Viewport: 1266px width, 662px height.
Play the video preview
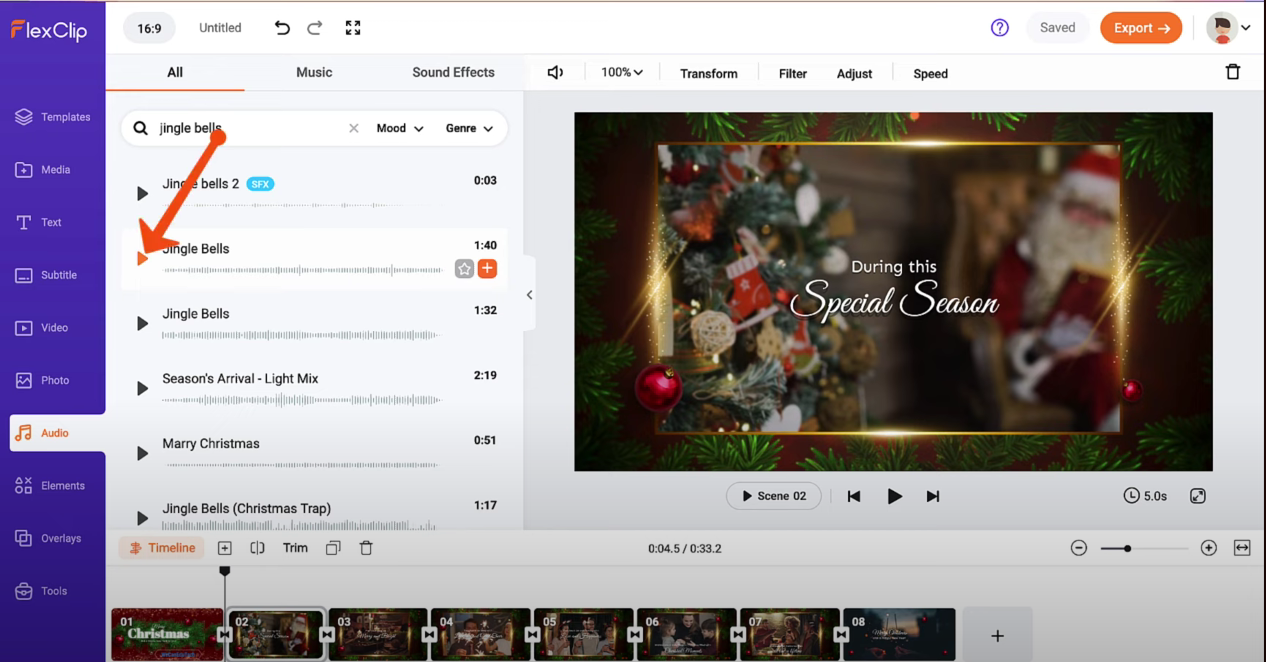pyautogui.click(x=894, y=496)
